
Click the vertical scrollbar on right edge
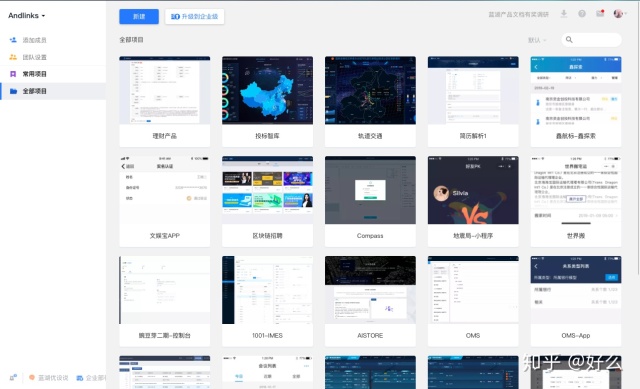coord(638,139)
